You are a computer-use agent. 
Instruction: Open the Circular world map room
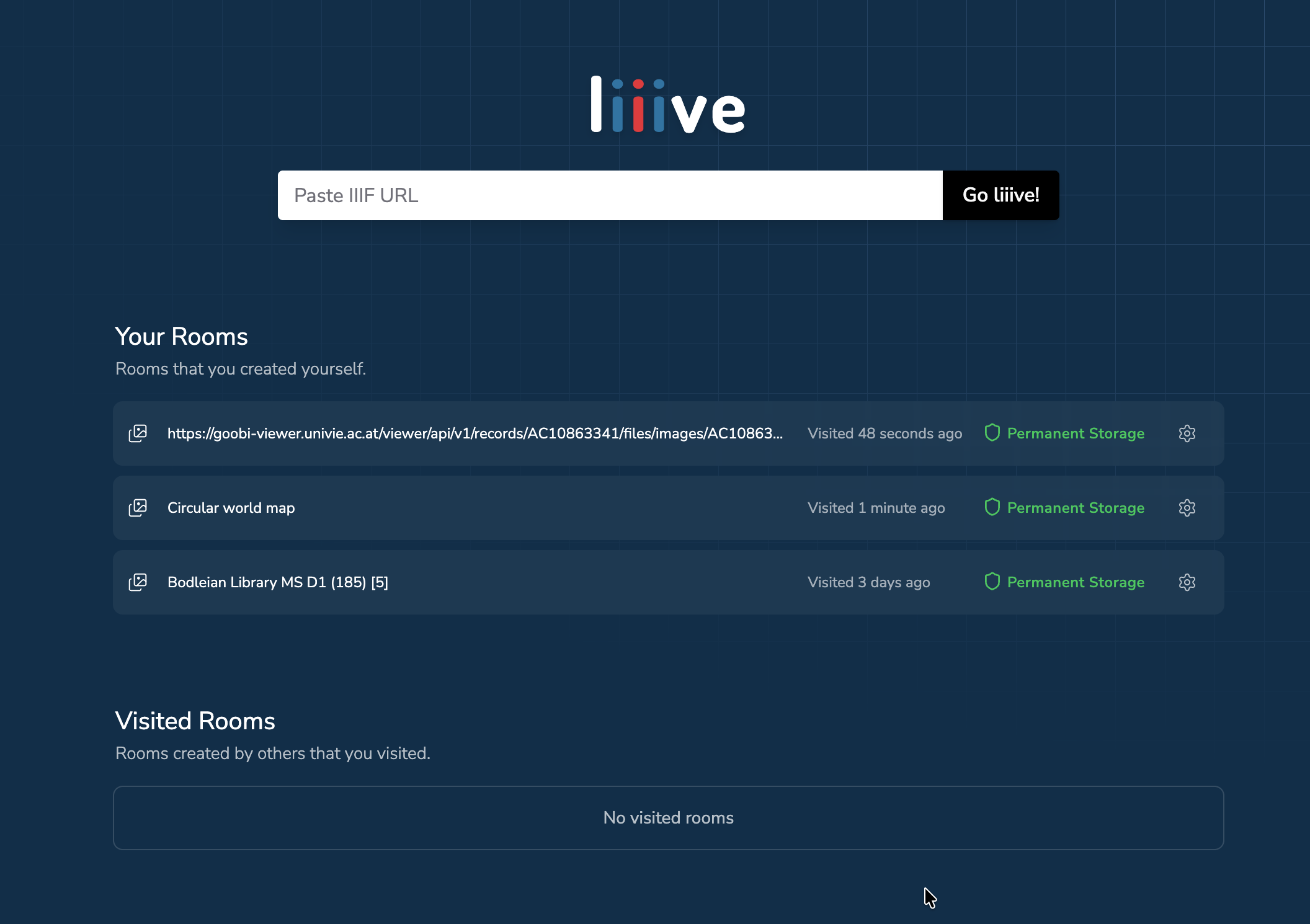[231, 508]
